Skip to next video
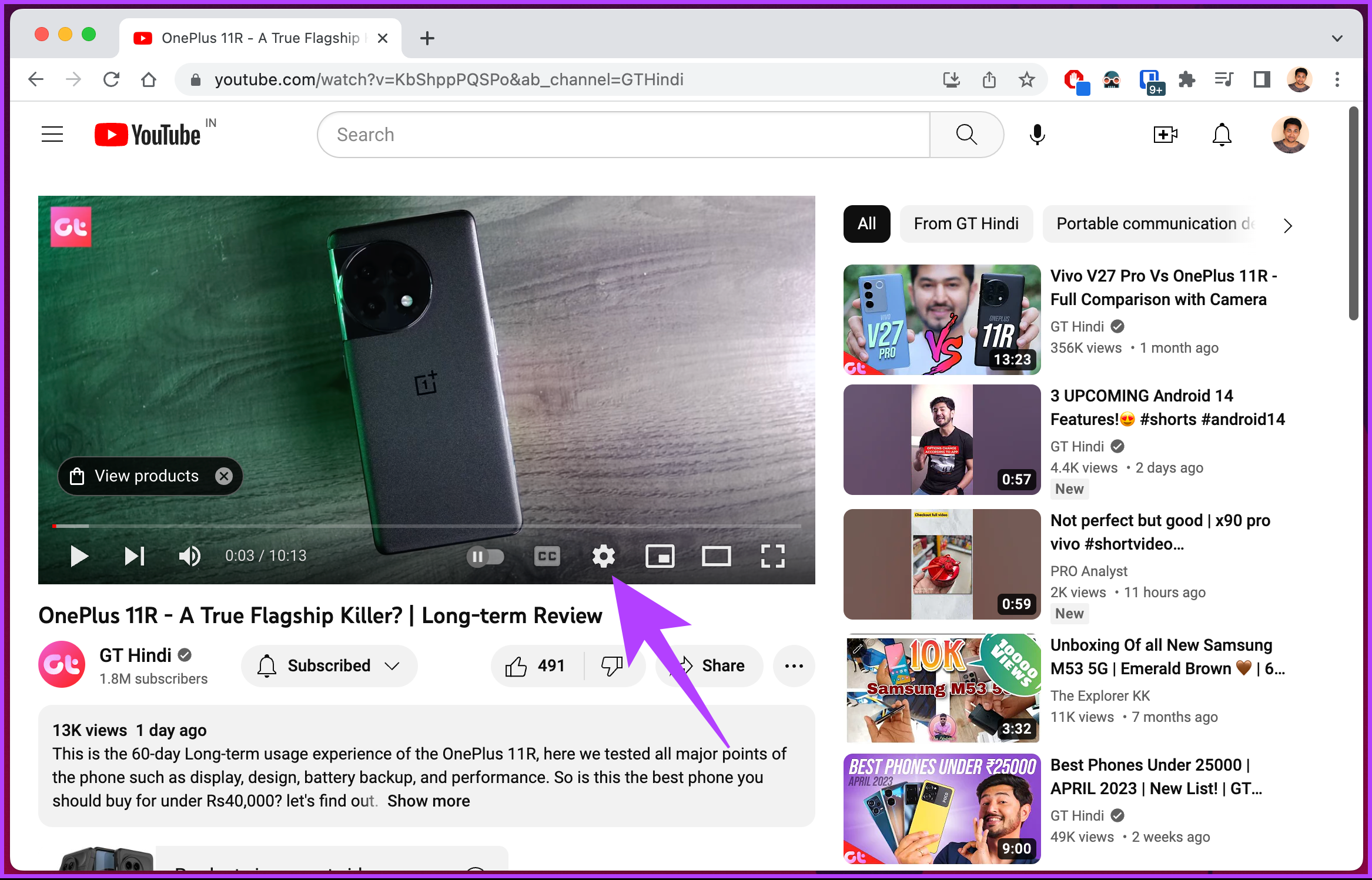1372x880 pixels. [135, 556]
